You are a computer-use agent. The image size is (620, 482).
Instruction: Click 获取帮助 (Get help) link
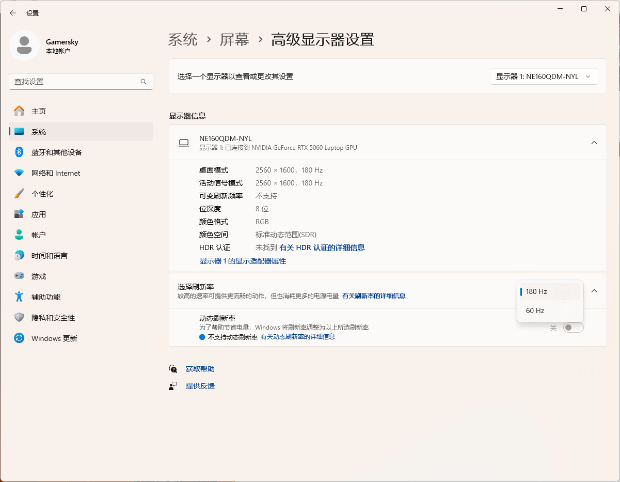[x=199, y=369]
